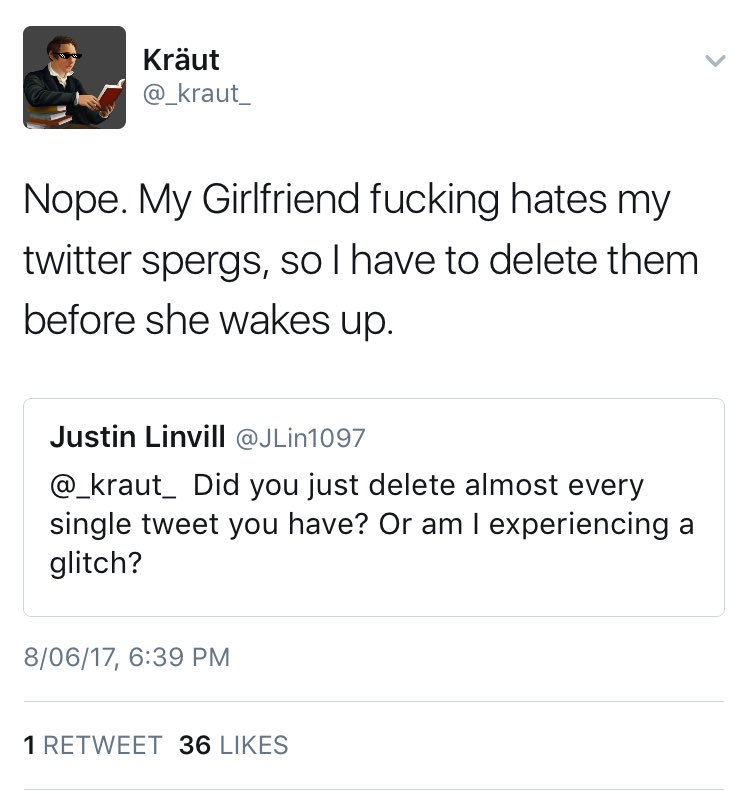The image size is (748, 794).
Task: Tap the @_kraut_ mention inside the quoted tweet
Action: 113,485
